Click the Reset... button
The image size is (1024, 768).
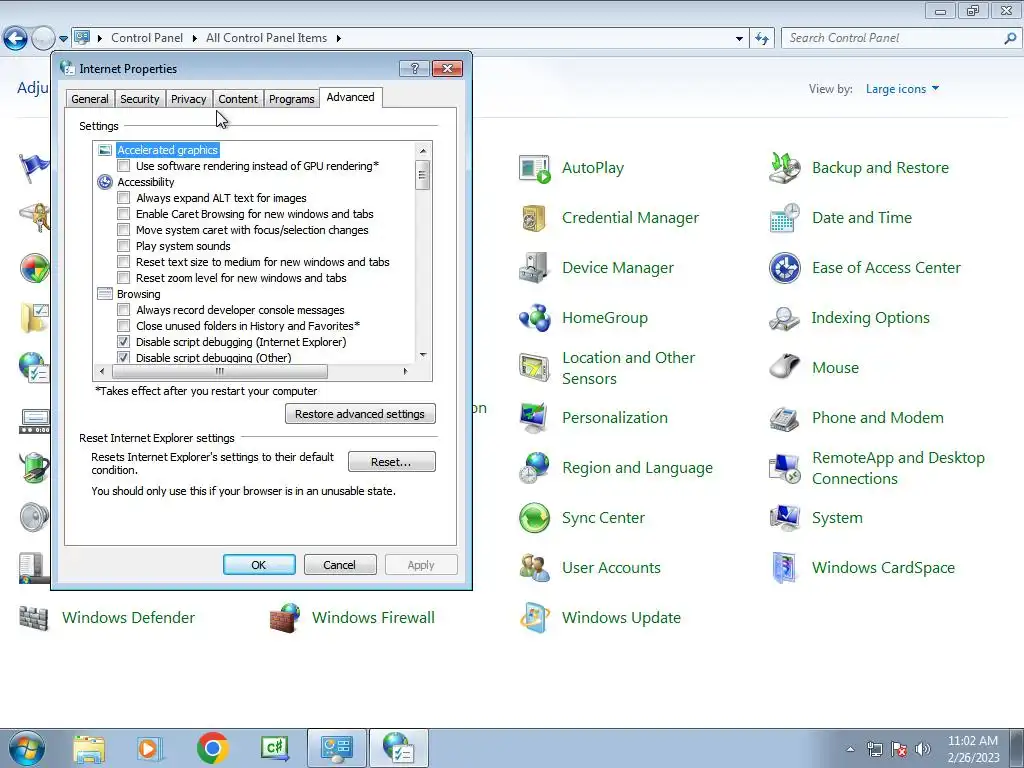(391, 462)
